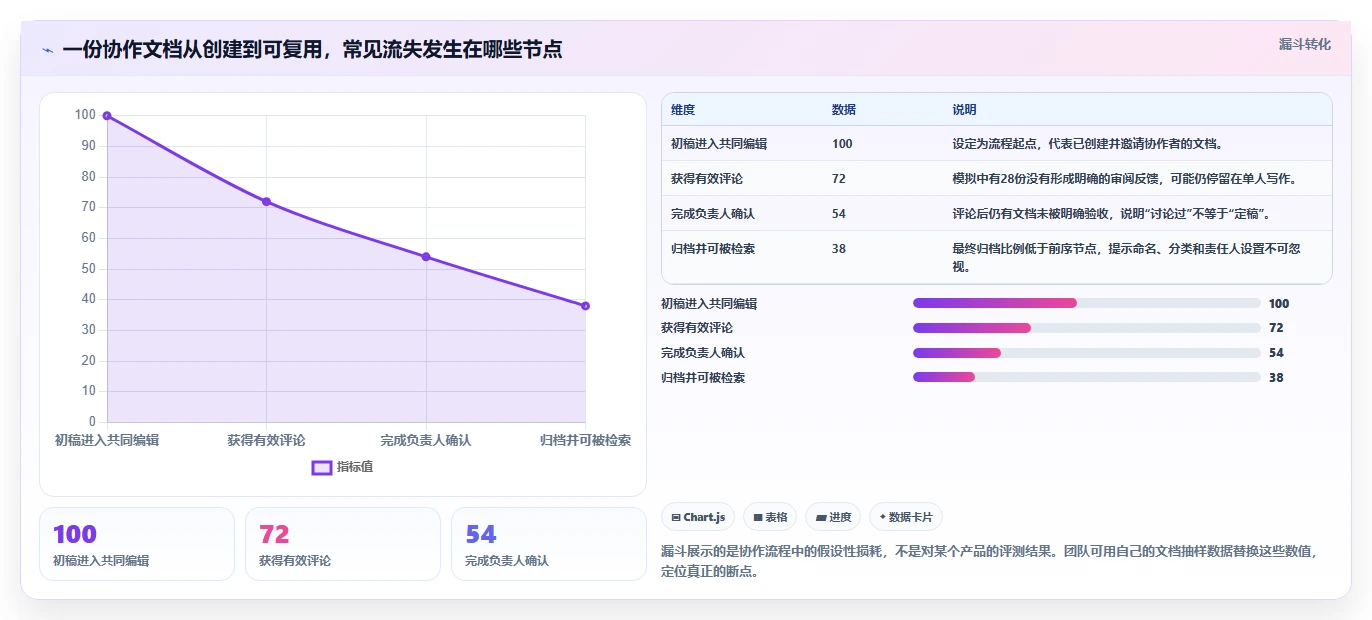1372x620 pixels.
Task: Click the 漏斗转化 label in the header
Action: click(x=1305, y=44)
